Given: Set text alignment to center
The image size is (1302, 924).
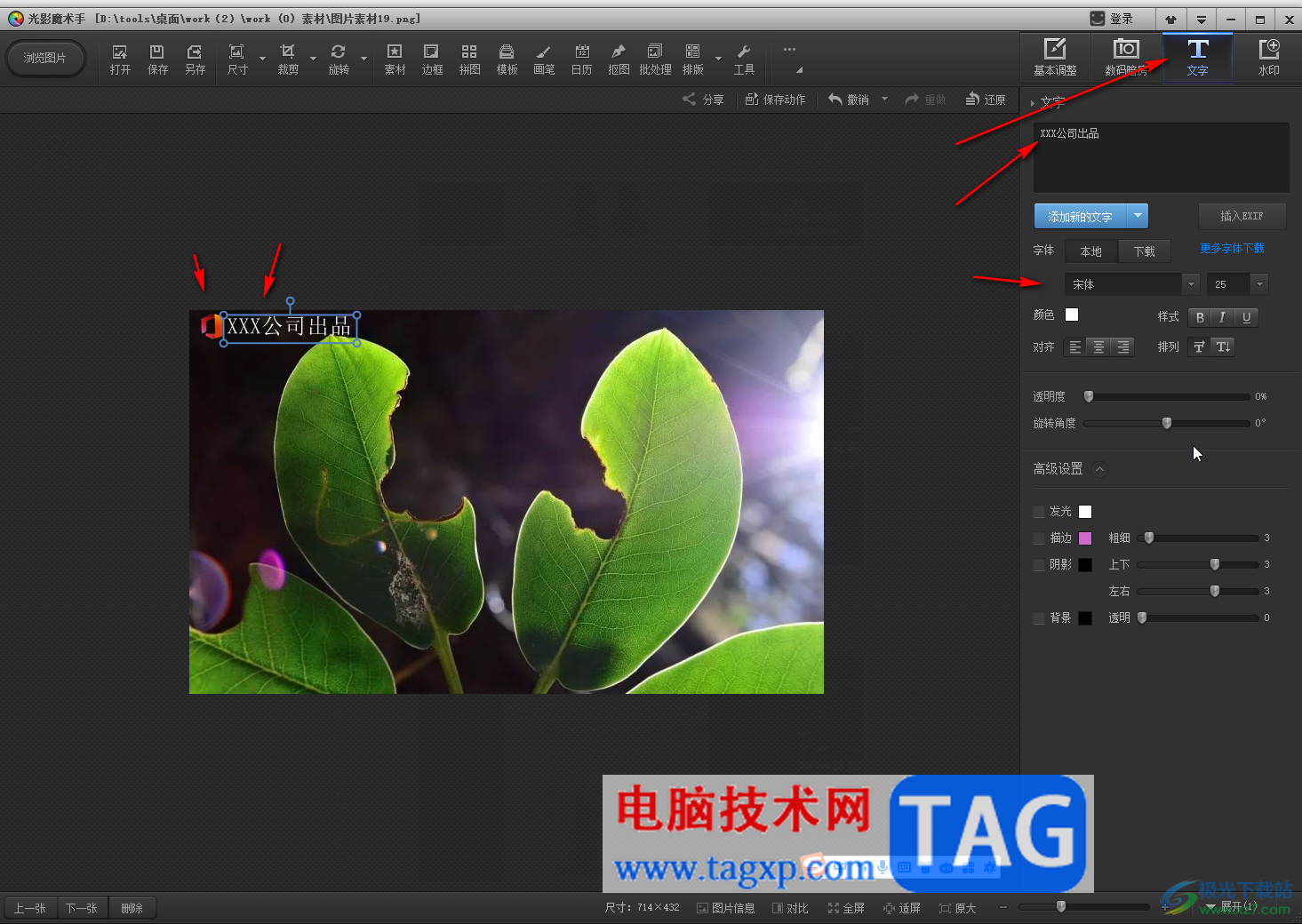Looking at the screenshot, I should click(x=1098, y=347).
